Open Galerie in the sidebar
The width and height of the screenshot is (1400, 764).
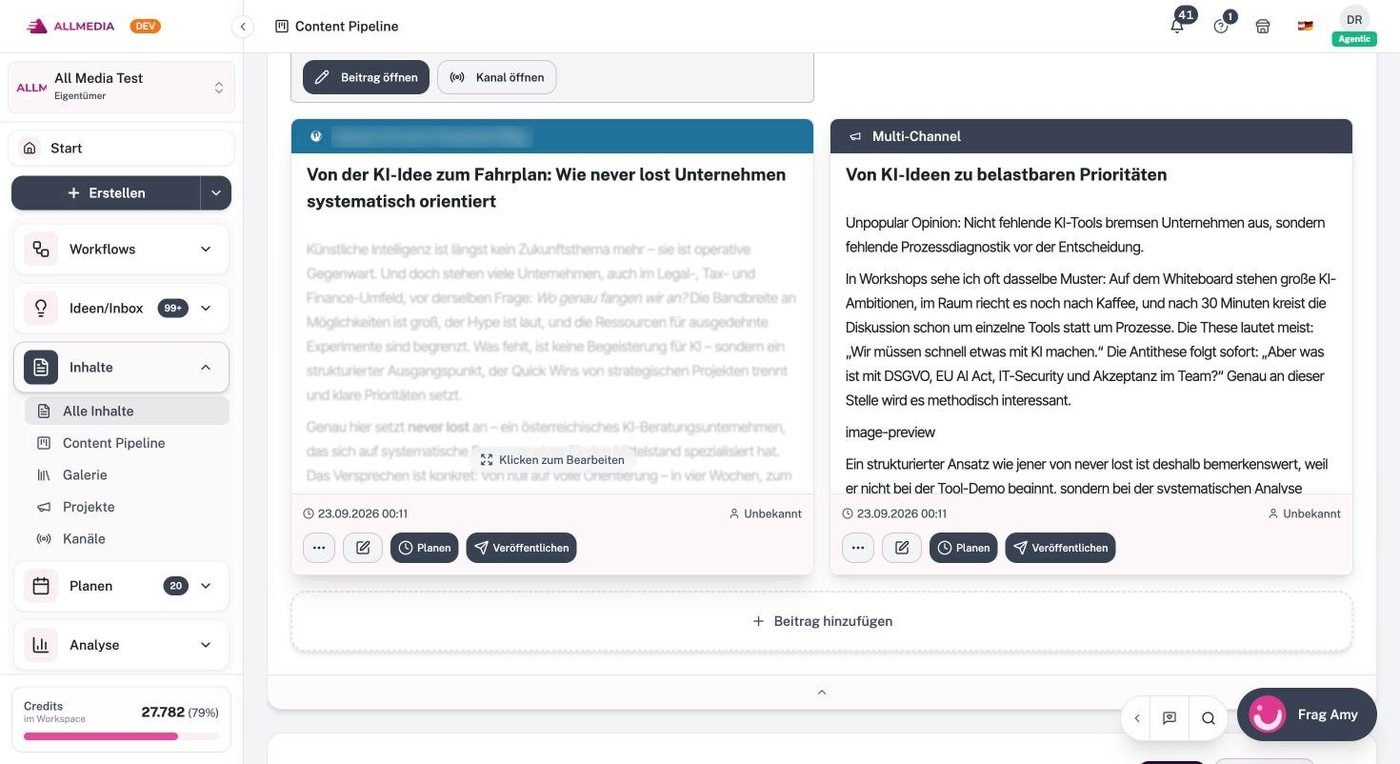point(127,475)
